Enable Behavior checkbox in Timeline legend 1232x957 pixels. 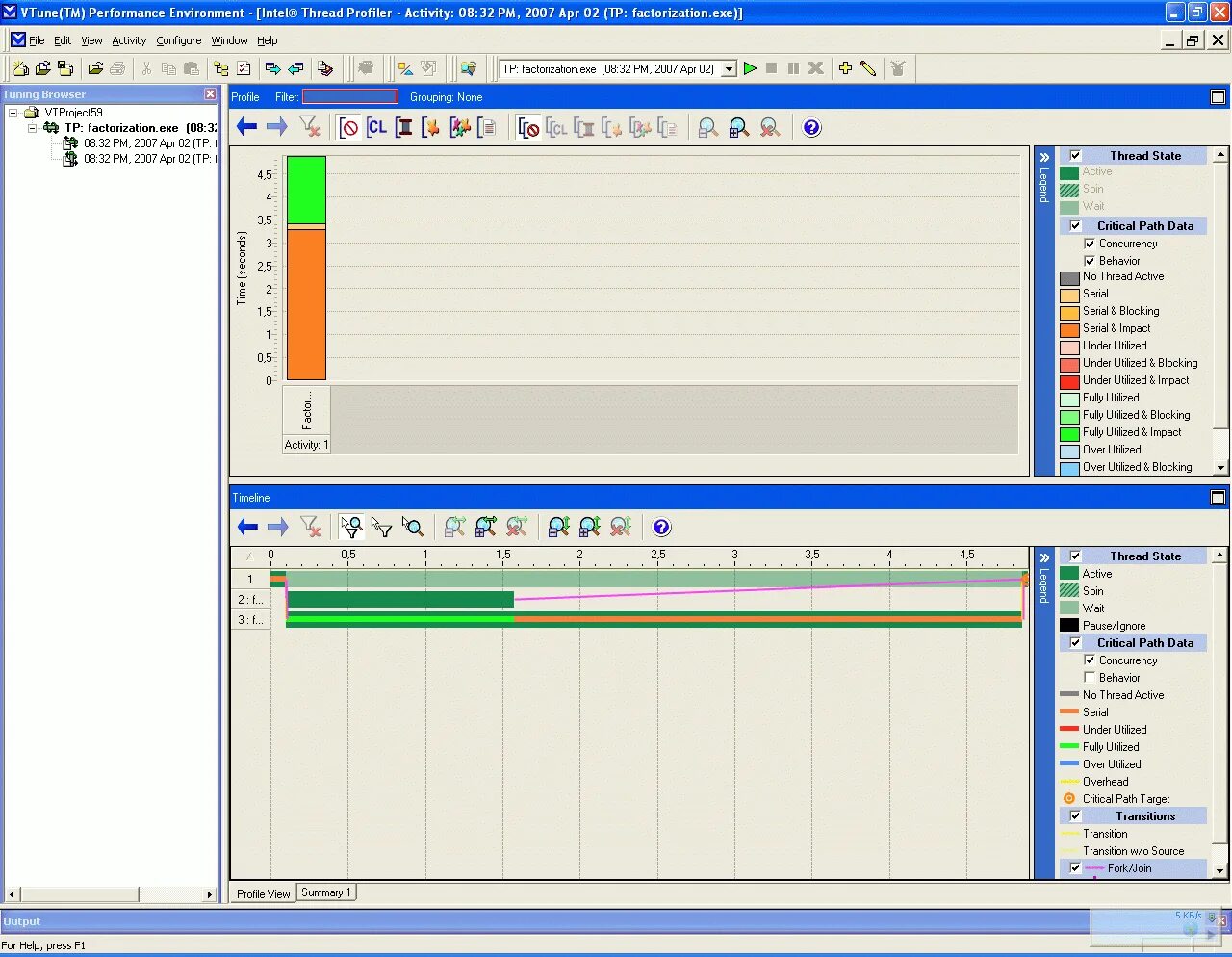coord(1090,678)
